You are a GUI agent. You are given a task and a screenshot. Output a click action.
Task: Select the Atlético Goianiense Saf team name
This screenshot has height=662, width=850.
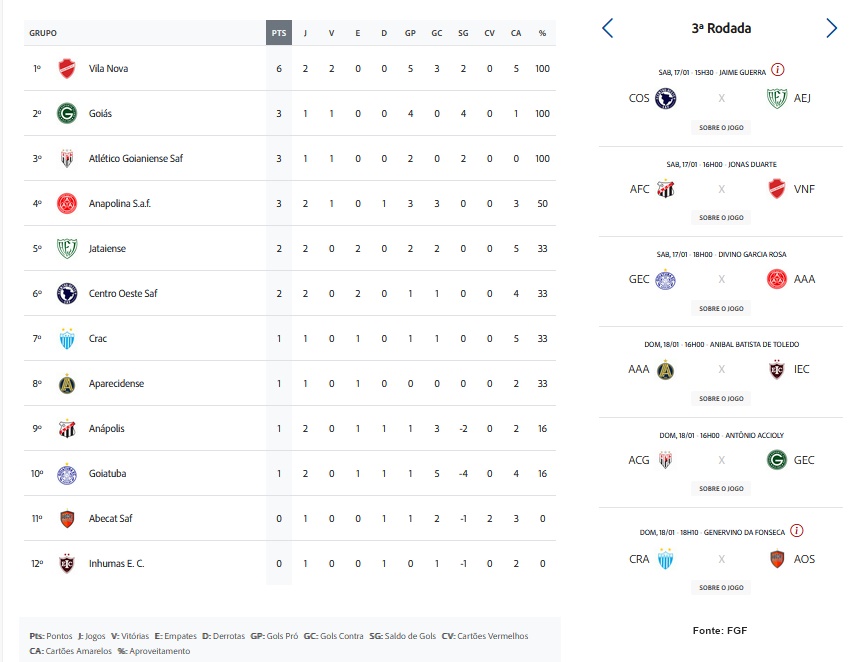point(136,159)
